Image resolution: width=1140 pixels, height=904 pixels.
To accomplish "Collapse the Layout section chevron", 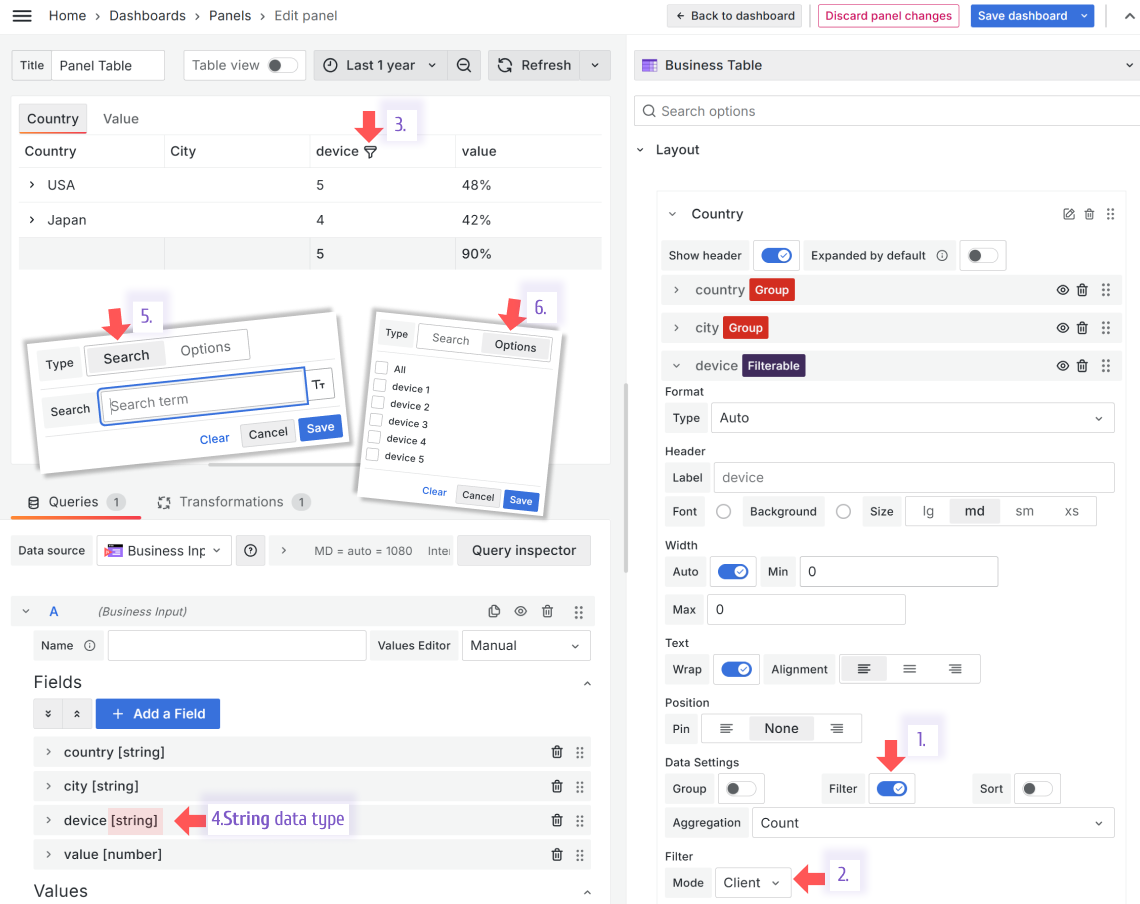I will [640, 149].
